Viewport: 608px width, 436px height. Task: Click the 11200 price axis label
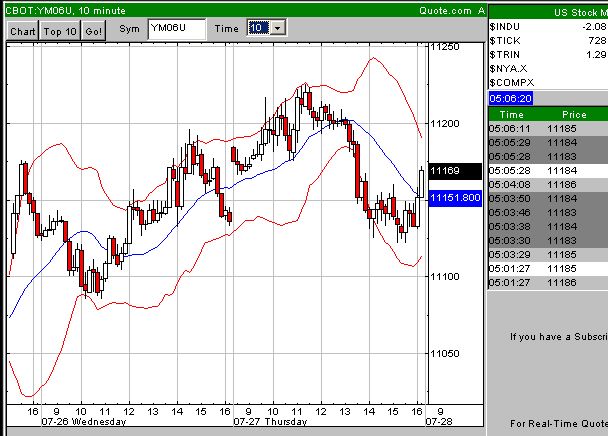[445, 123]
